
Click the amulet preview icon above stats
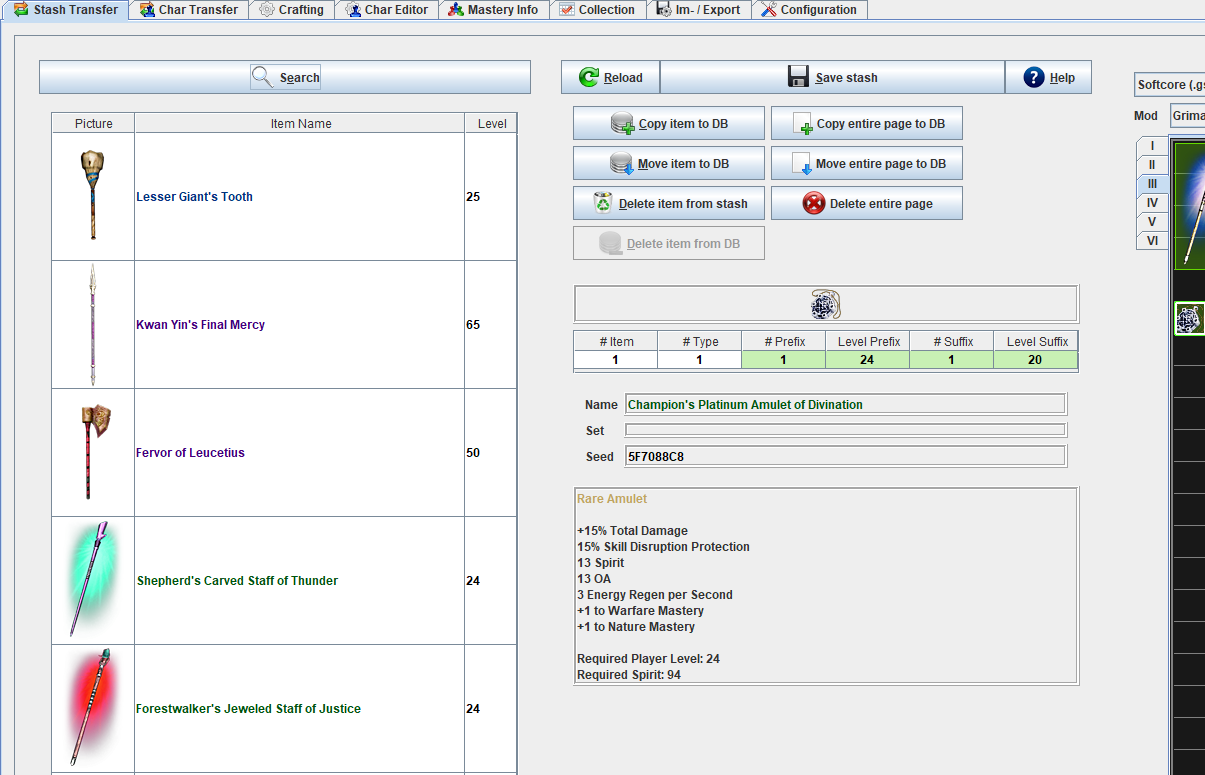825,304
